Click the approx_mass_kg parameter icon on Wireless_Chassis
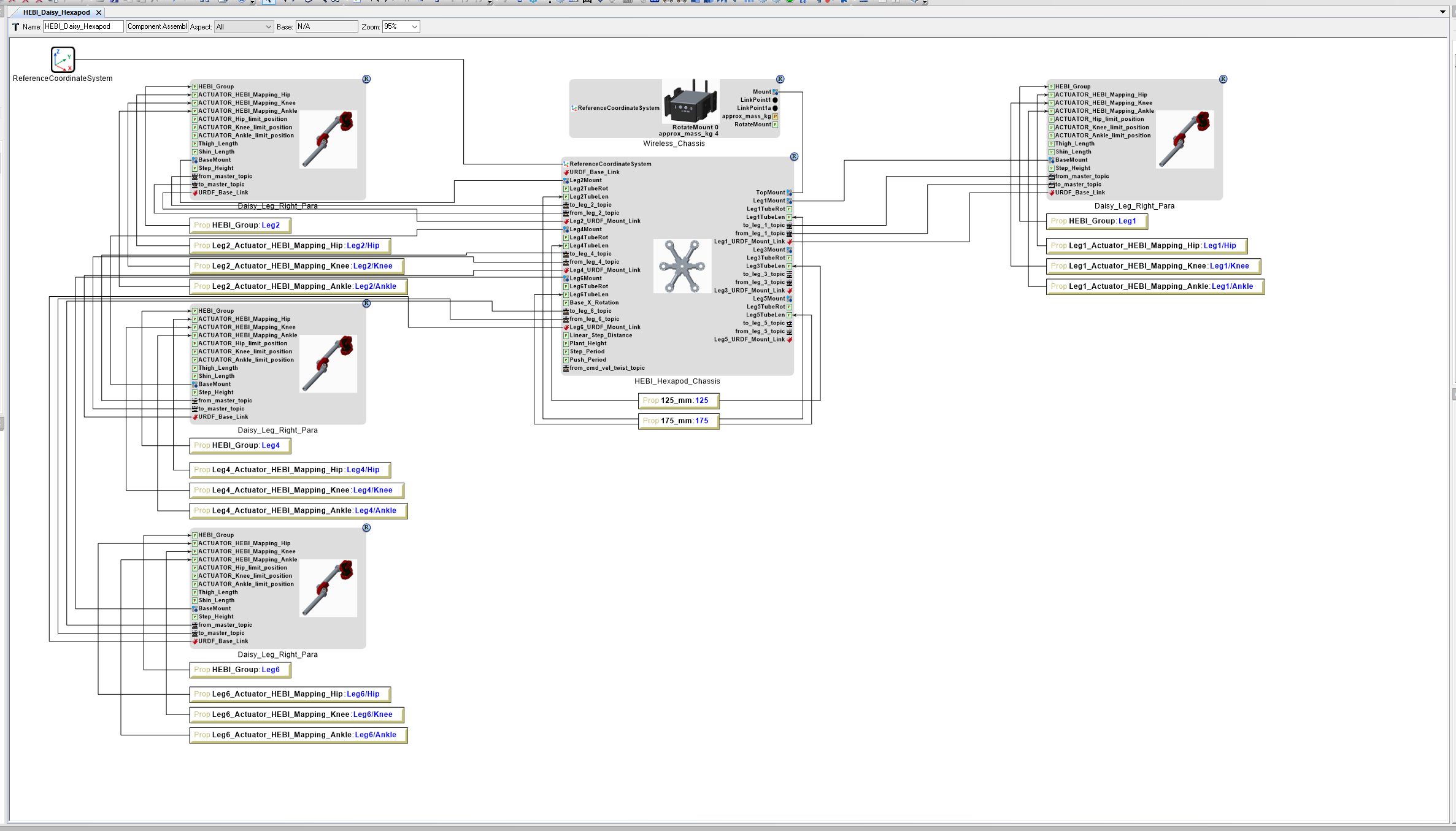Viewport: 1456px width, 831px height. tap(776, 115)
